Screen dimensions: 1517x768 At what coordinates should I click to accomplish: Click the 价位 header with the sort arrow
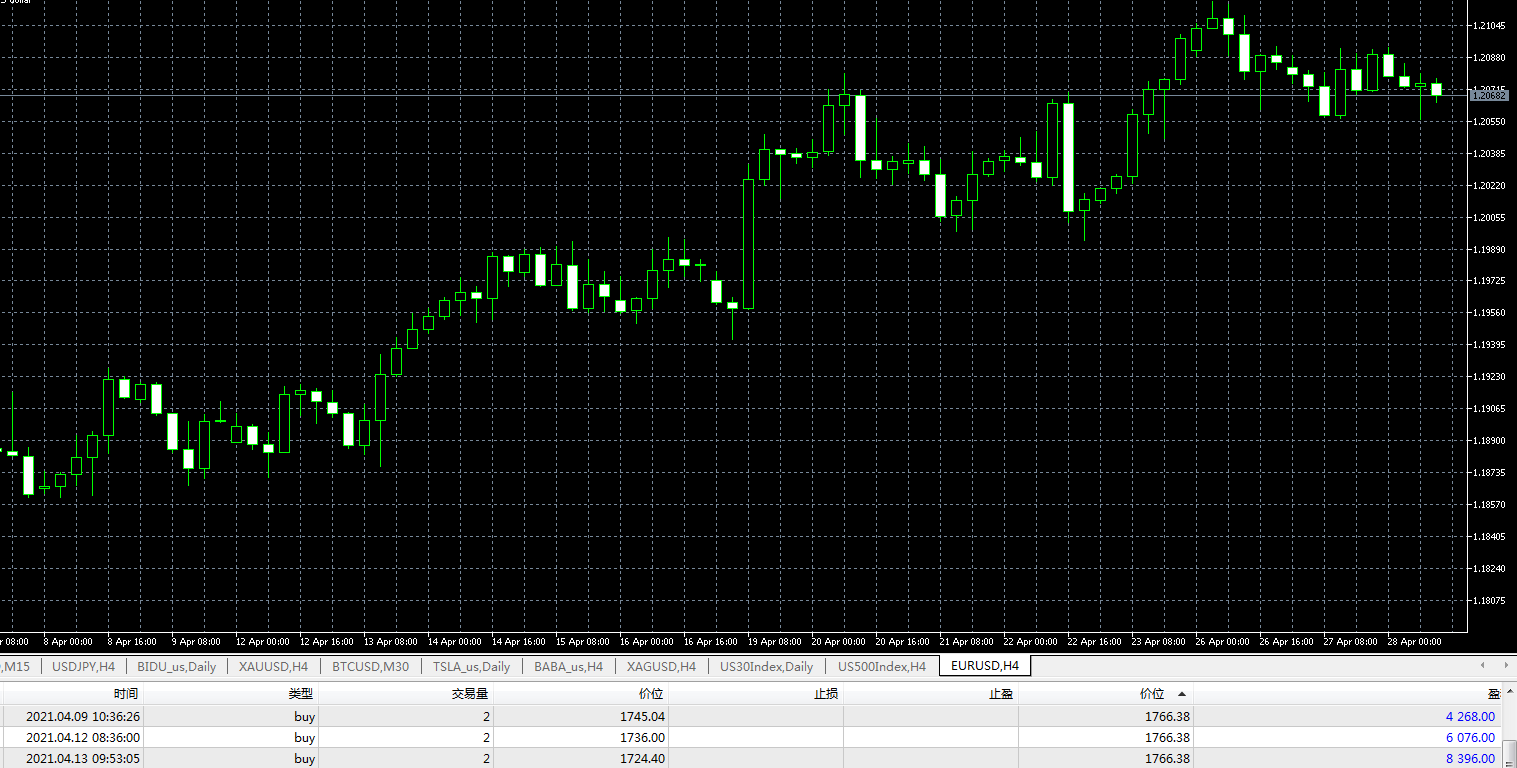click(x=1152, y=694)
